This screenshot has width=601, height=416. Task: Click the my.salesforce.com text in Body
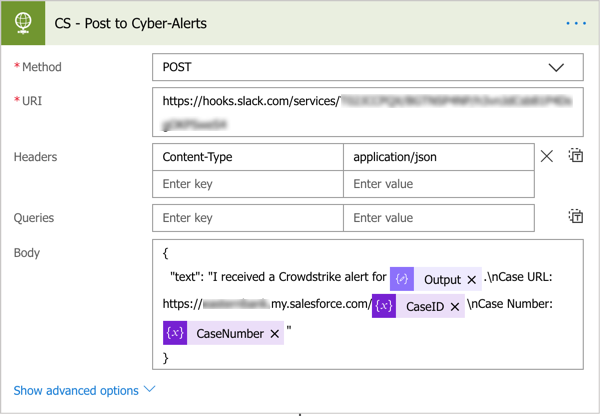(320, 304)
